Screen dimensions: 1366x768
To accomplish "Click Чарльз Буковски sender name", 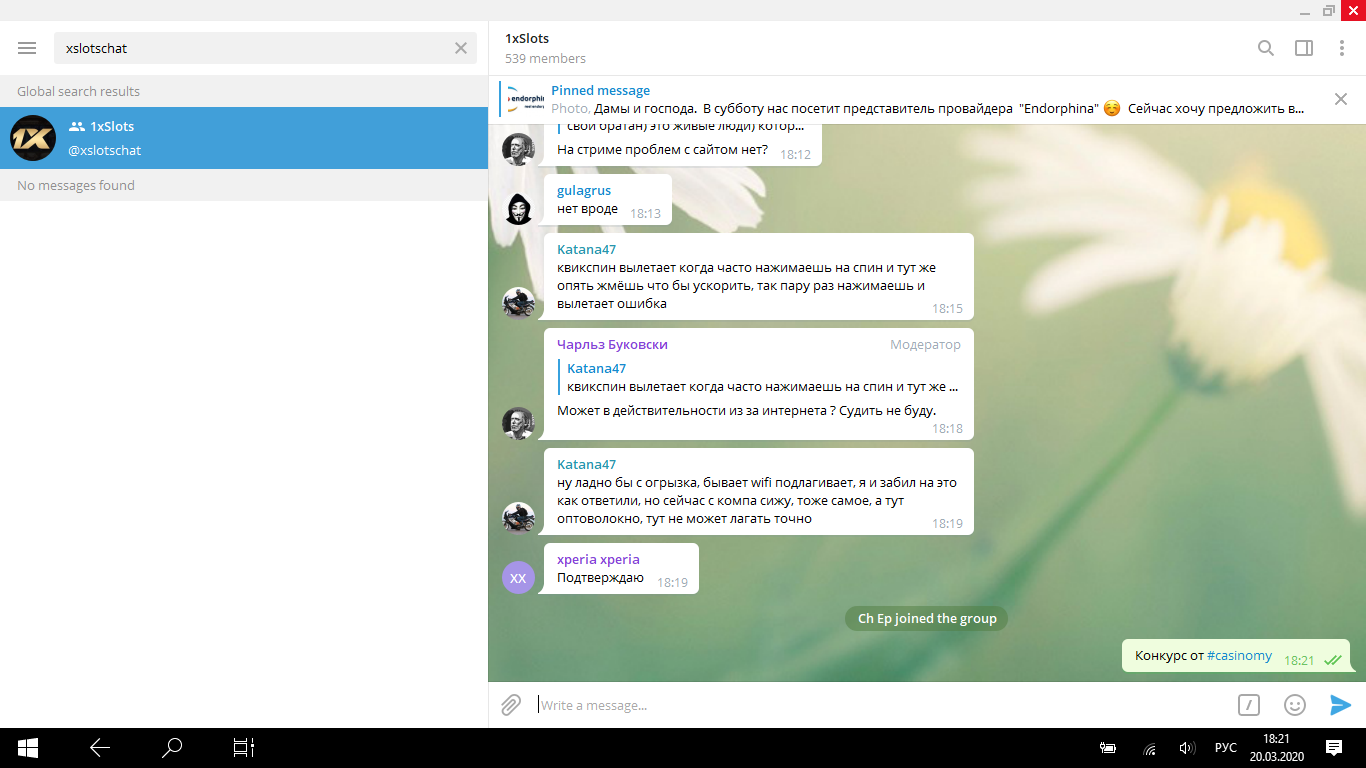I will point(612,344).
